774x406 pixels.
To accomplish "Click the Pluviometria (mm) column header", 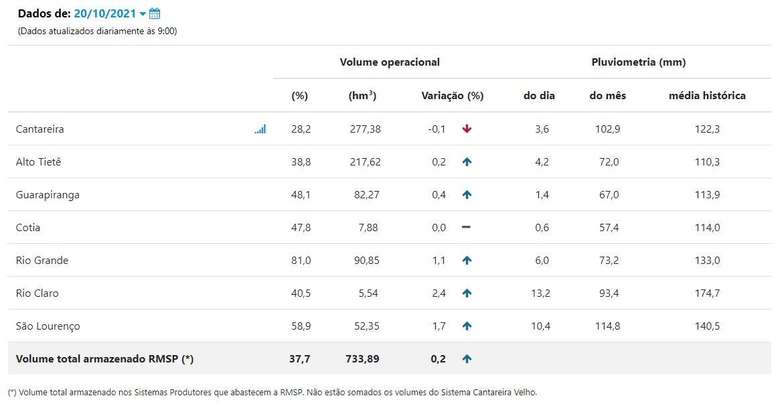I will click(638, 62).
